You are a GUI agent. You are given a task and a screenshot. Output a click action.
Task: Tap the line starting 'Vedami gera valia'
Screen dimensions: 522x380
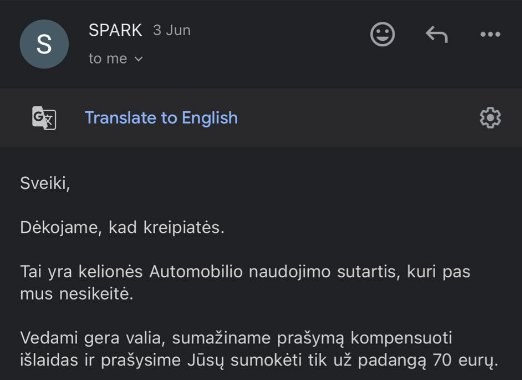coord(236,338)
